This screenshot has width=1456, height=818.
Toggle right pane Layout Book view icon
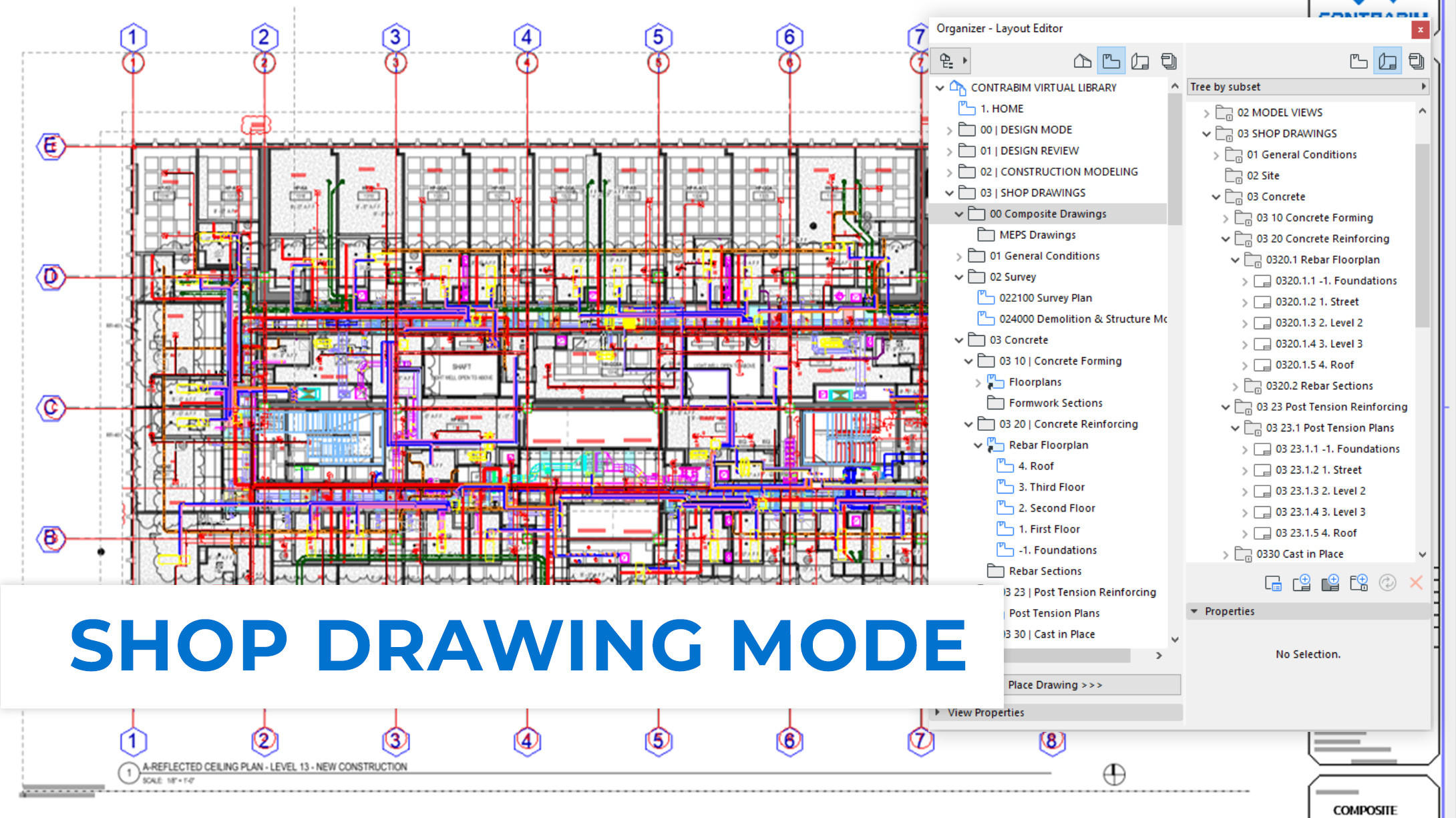click(1387, 61)
